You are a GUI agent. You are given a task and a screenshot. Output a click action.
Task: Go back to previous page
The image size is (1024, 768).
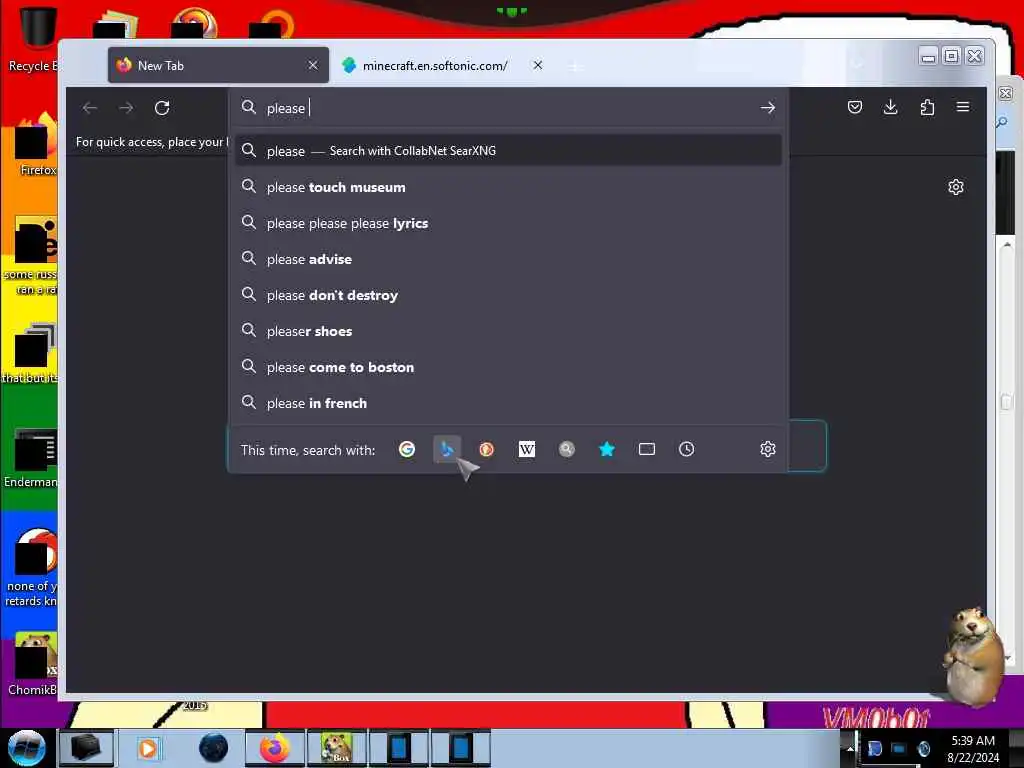pos(90,108)
